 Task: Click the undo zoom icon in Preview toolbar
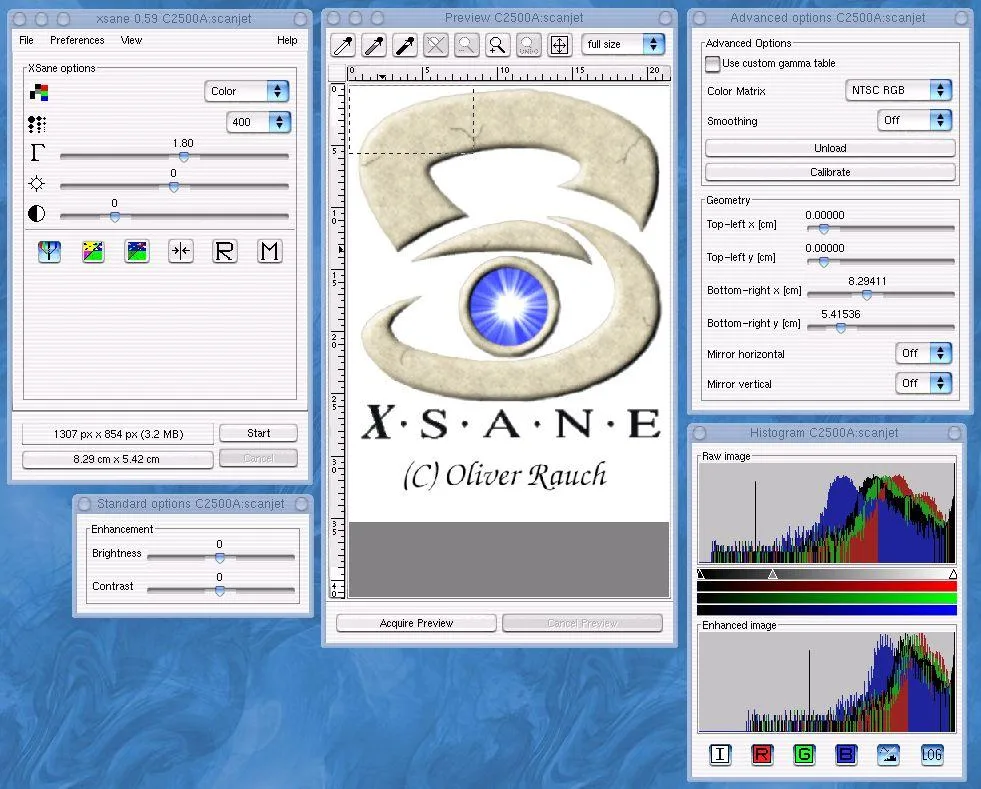528,45
